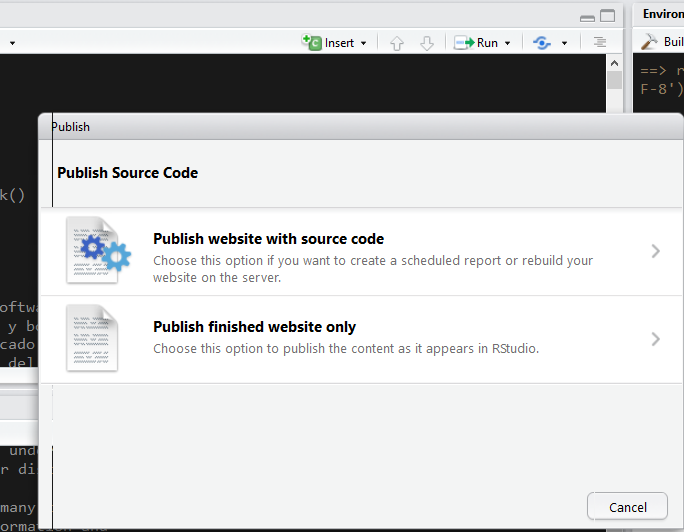Image resolution: width=684 pixels, height=532 pixels.
Task: Maximize the source editor pane
Action: coord(607,15)
